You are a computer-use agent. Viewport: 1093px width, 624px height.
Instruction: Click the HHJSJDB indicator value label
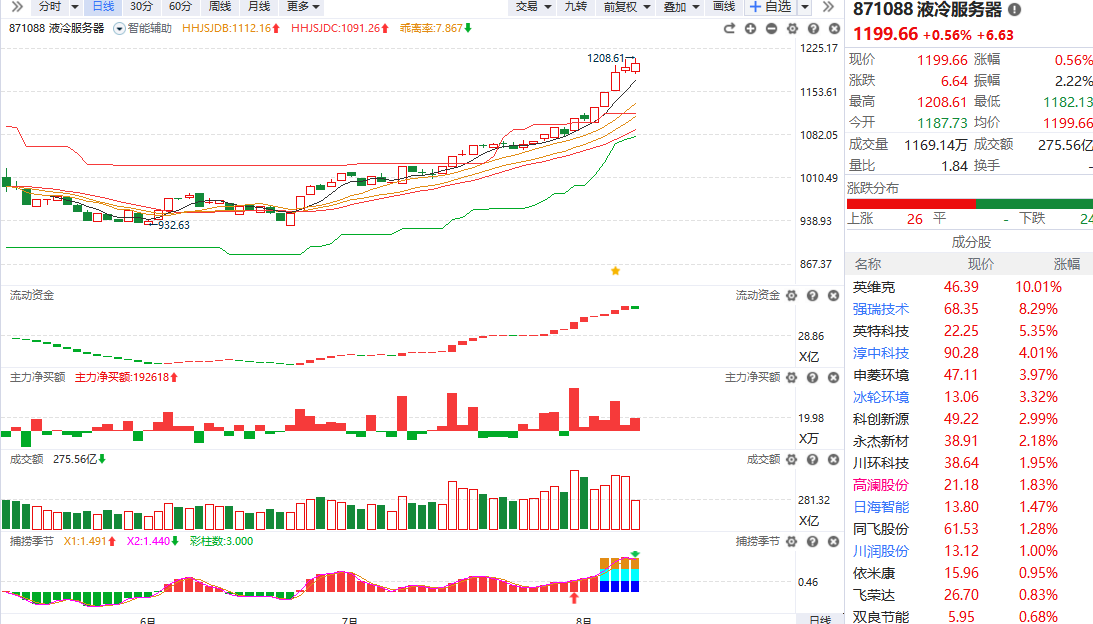tap(230, 29)
